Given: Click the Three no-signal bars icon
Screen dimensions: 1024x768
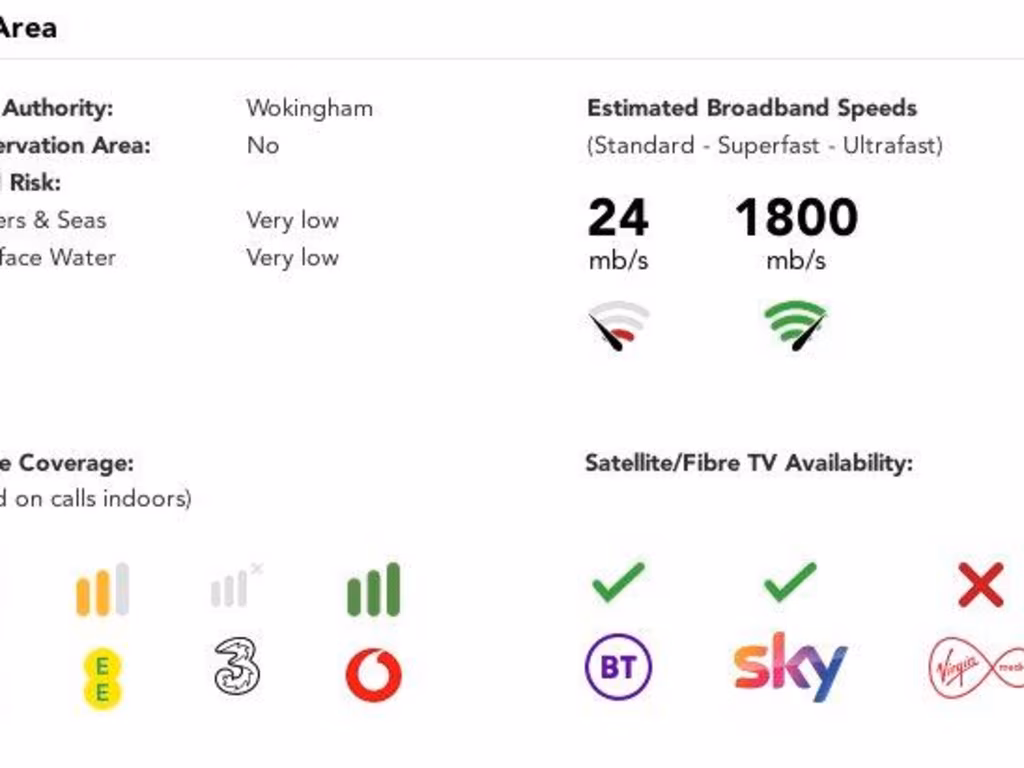Looking at the screenshot, I should tap(235, 587).
